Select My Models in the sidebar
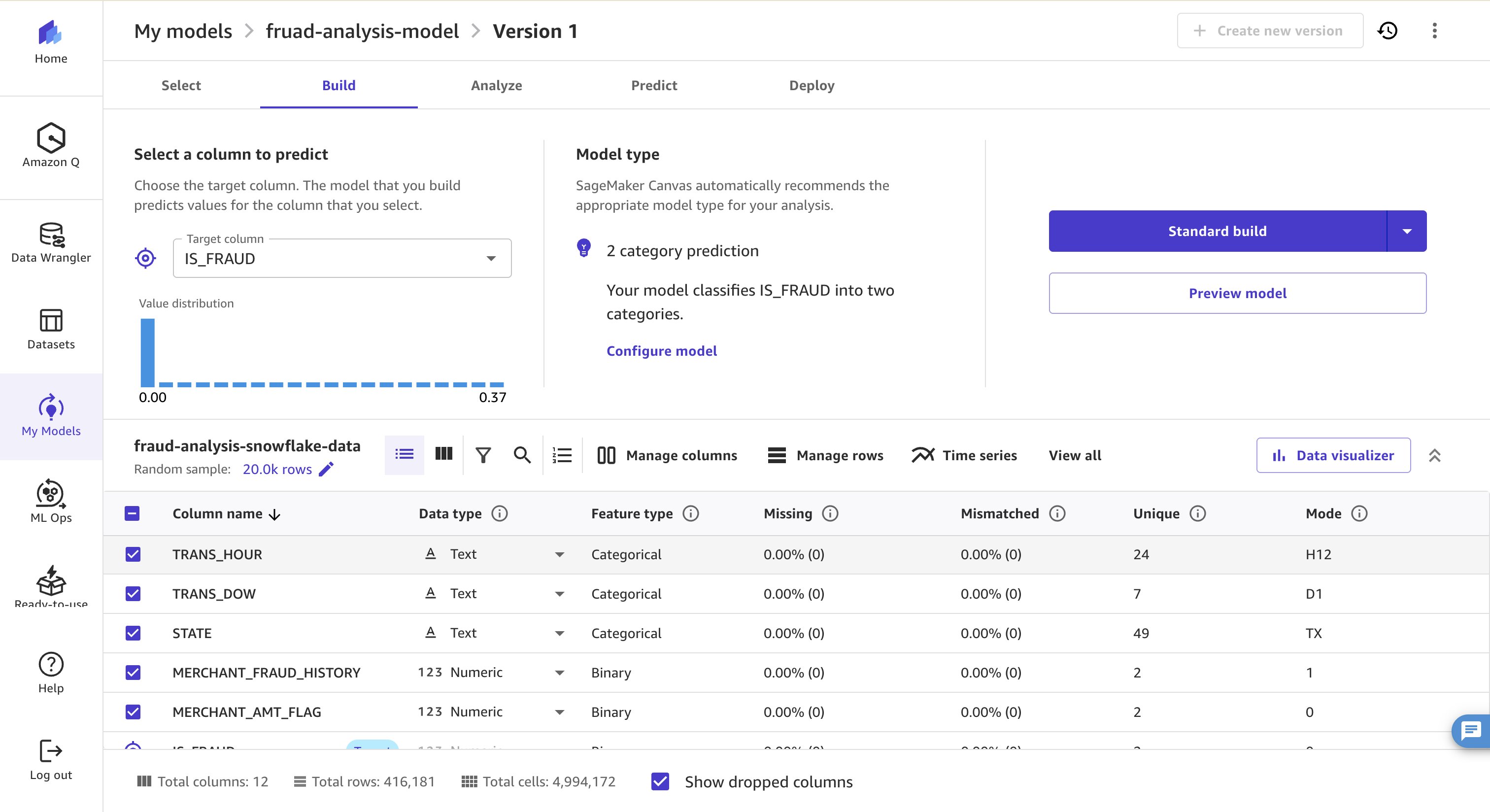 point(51,416)
